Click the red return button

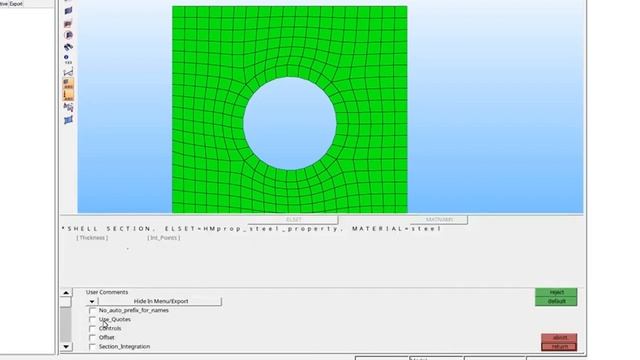tap(559, 347)
